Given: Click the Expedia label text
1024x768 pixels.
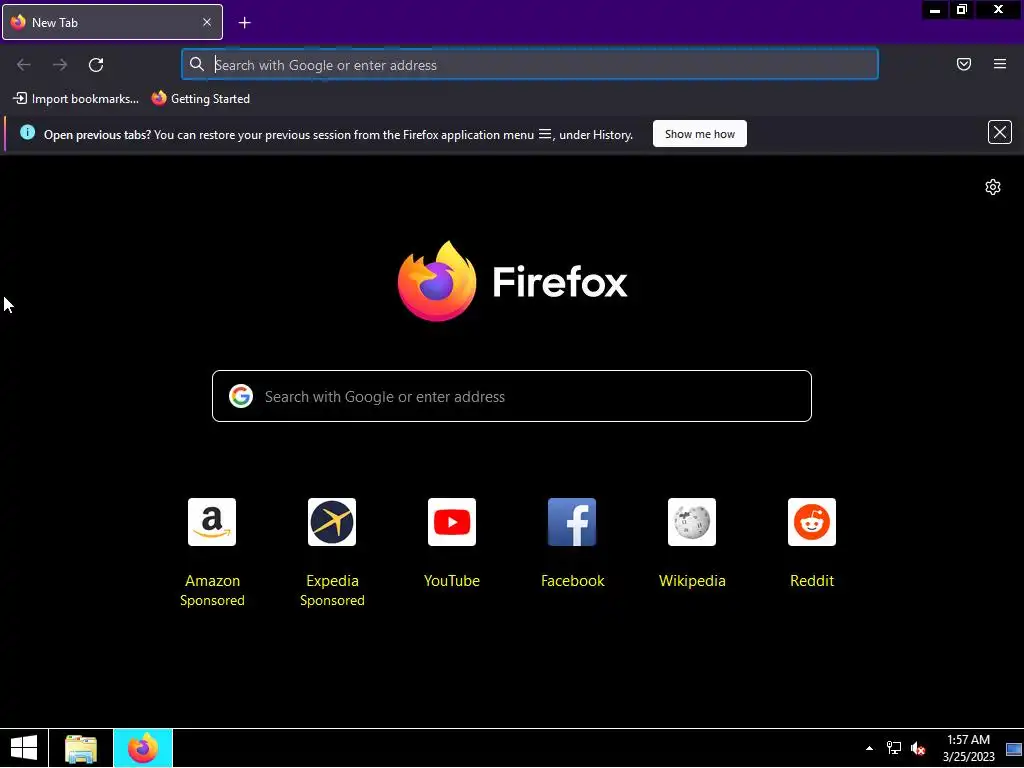Looking at the screenshot, I should click(332, 581).
